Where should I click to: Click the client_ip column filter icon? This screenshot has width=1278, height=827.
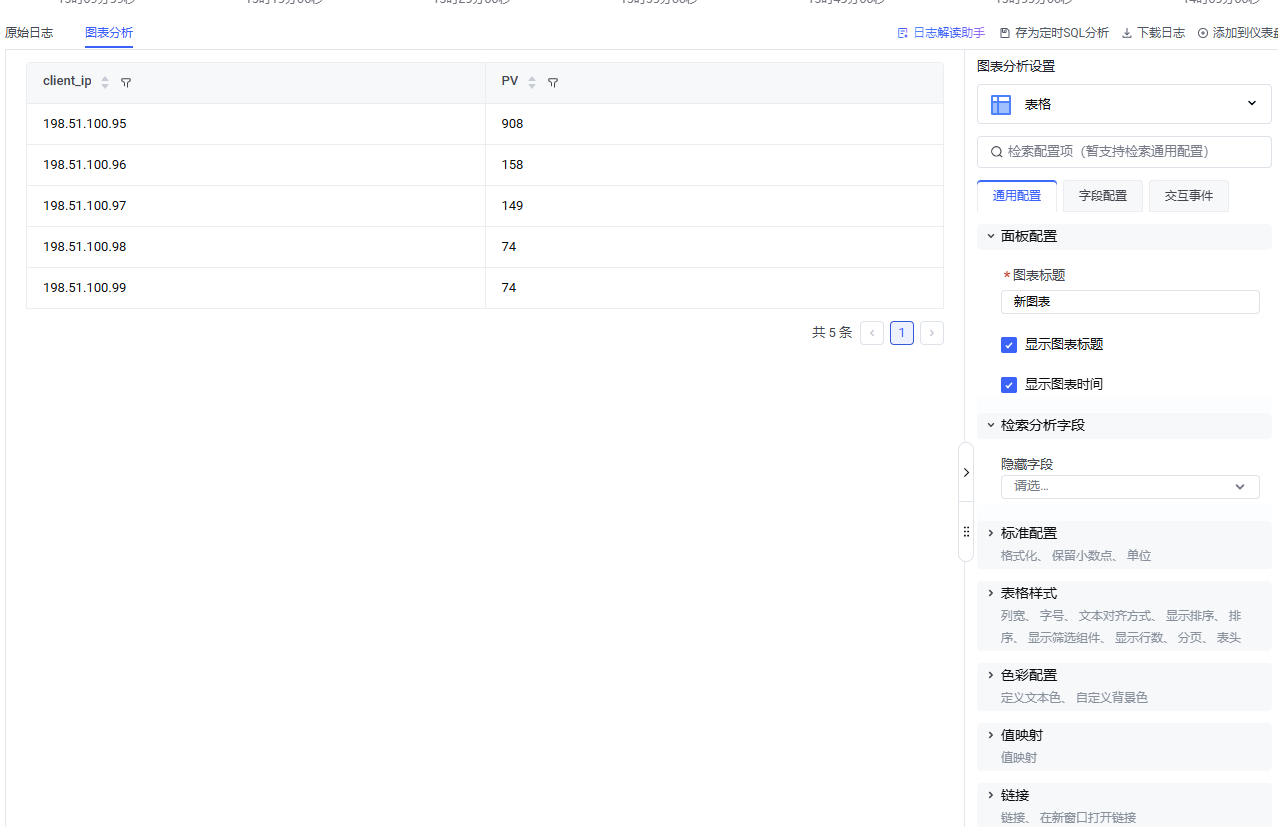[x=126, y=83]
